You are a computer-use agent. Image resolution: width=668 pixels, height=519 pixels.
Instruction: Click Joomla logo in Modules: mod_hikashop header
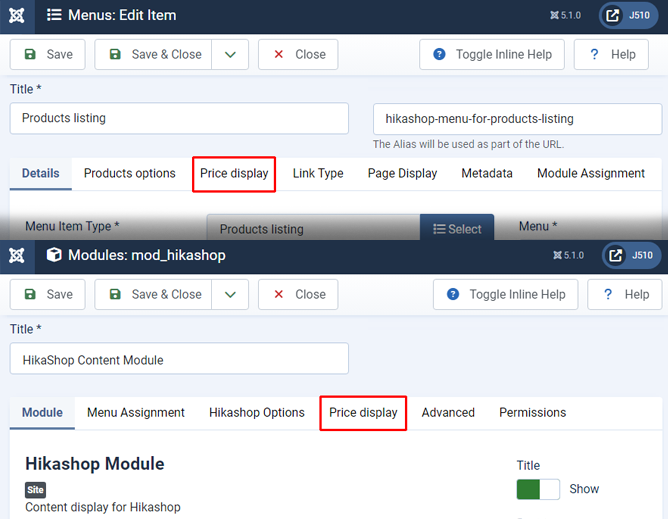pyautogui.click(x=17, y=256)
